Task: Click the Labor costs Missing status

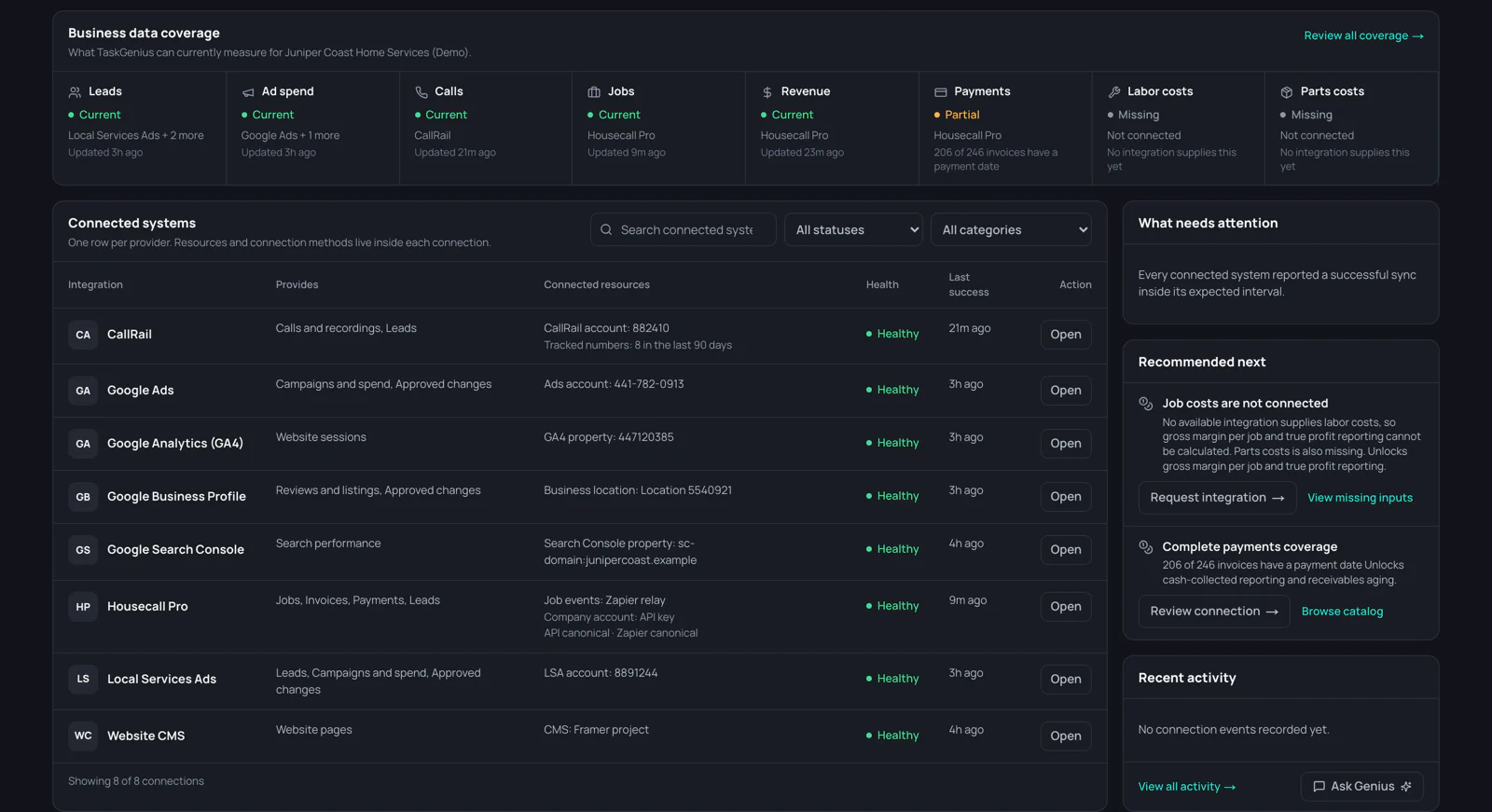Action: pos(1133,115)
